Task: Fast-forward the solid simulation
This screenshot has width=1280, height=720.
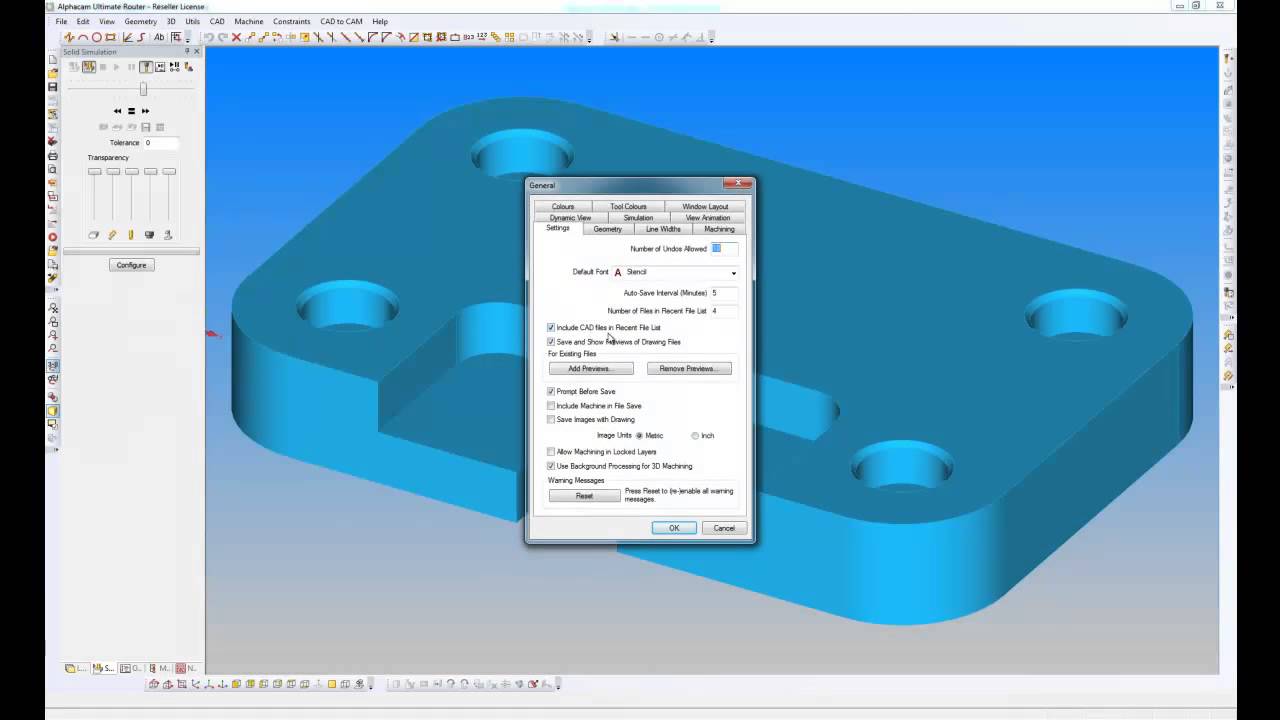Action: tap(145, 111)
